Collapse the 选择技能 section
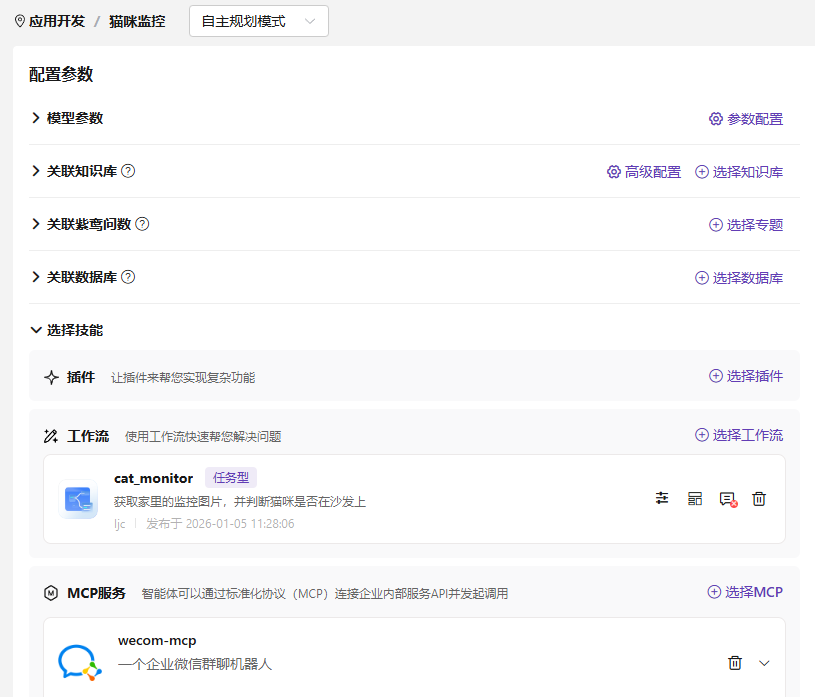The height and width of the screenshot is (697, 815). pyautogui.click(x=36, y=330)
